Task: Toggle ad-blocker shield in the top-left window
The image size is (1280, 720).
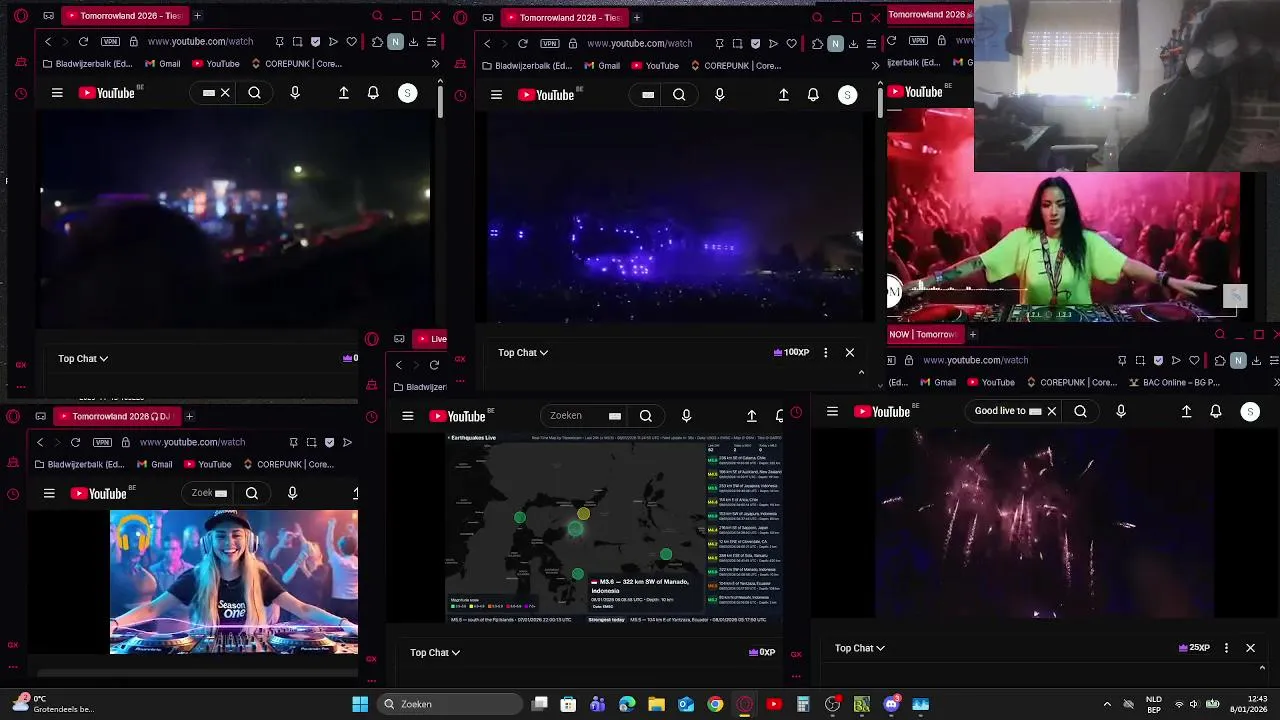Action: pos(315,42)
